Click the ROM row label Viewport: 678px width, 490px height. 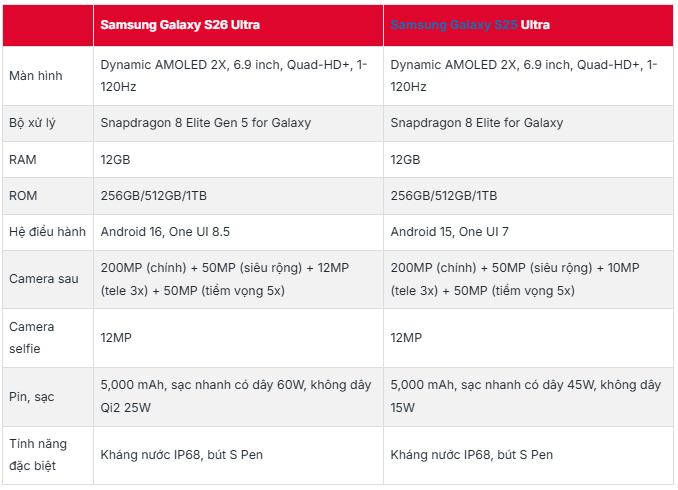(23, 196)
